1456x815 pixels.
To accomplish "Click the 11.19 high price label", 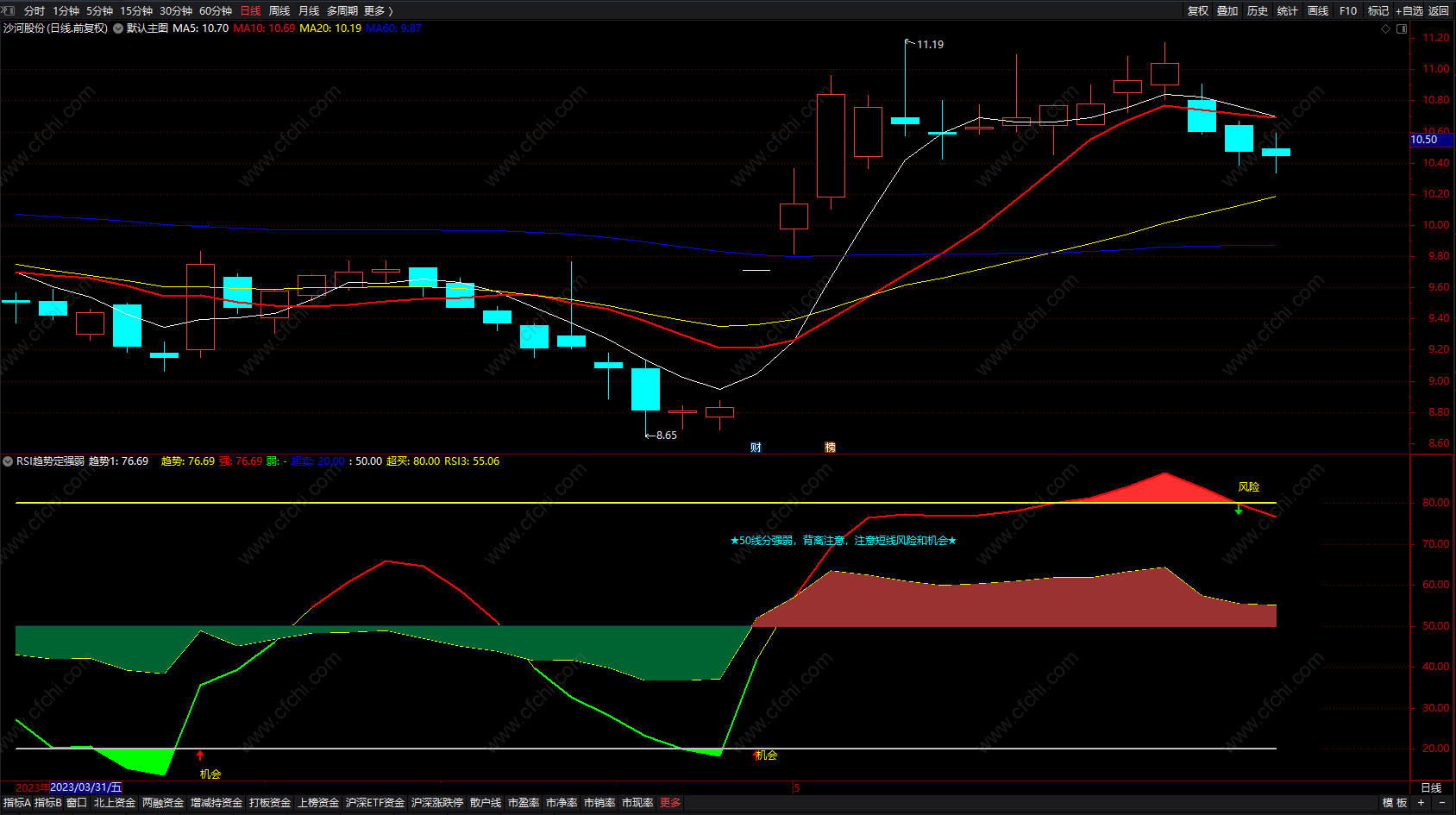I will tap(930, 45).
